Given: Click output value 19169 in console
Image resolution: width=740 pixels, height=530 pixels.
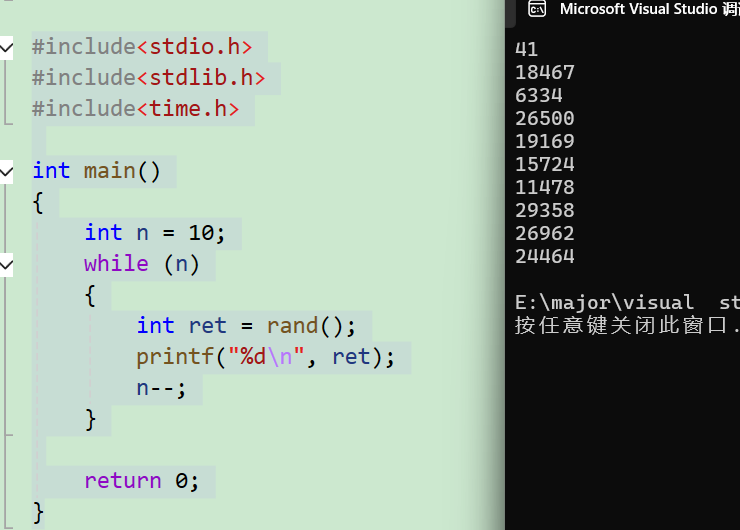Looking at the screenshot, I should 545,142.
